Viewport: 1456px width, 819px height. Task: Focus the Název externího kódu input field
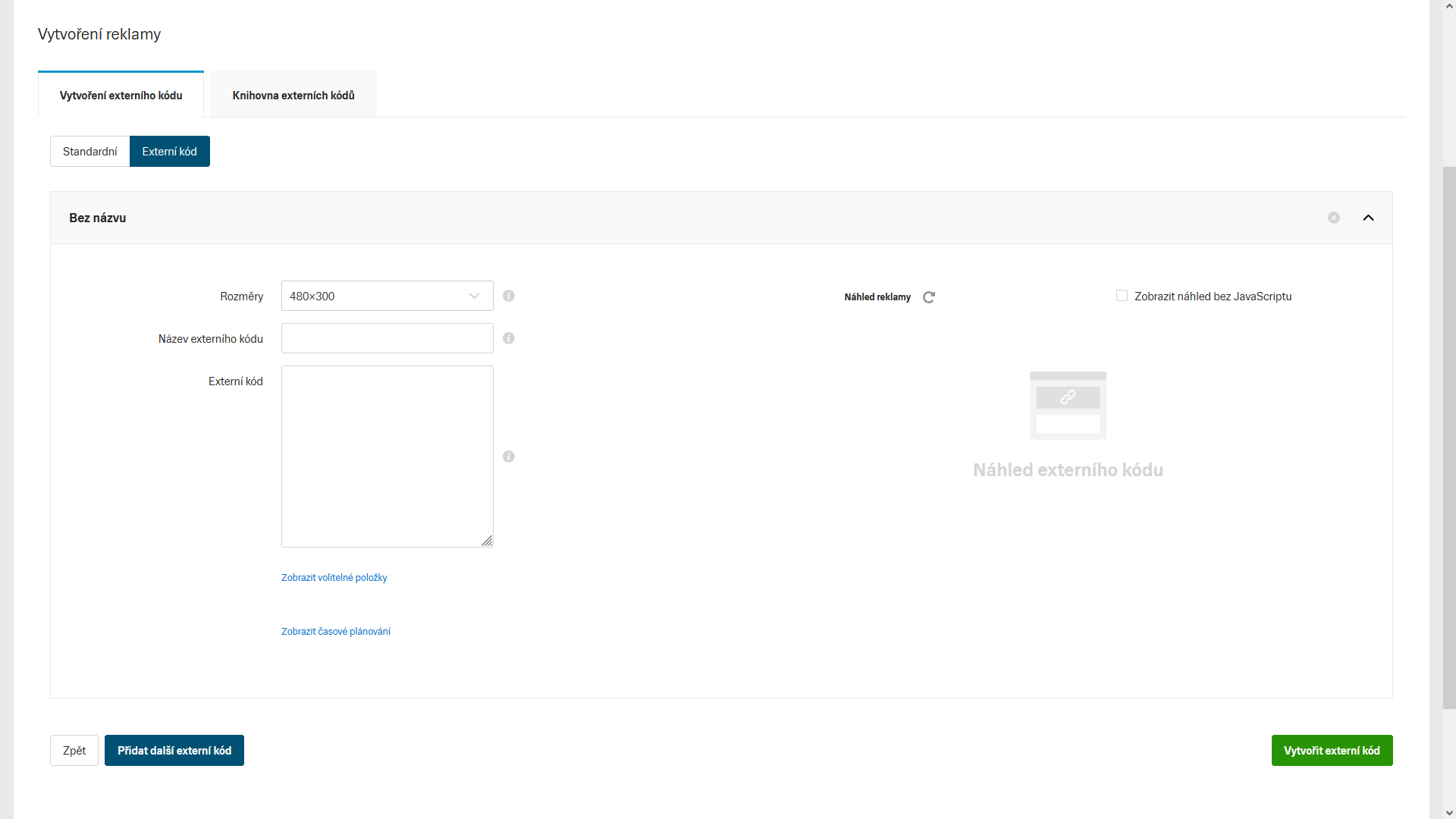click(x=387, y=338)
